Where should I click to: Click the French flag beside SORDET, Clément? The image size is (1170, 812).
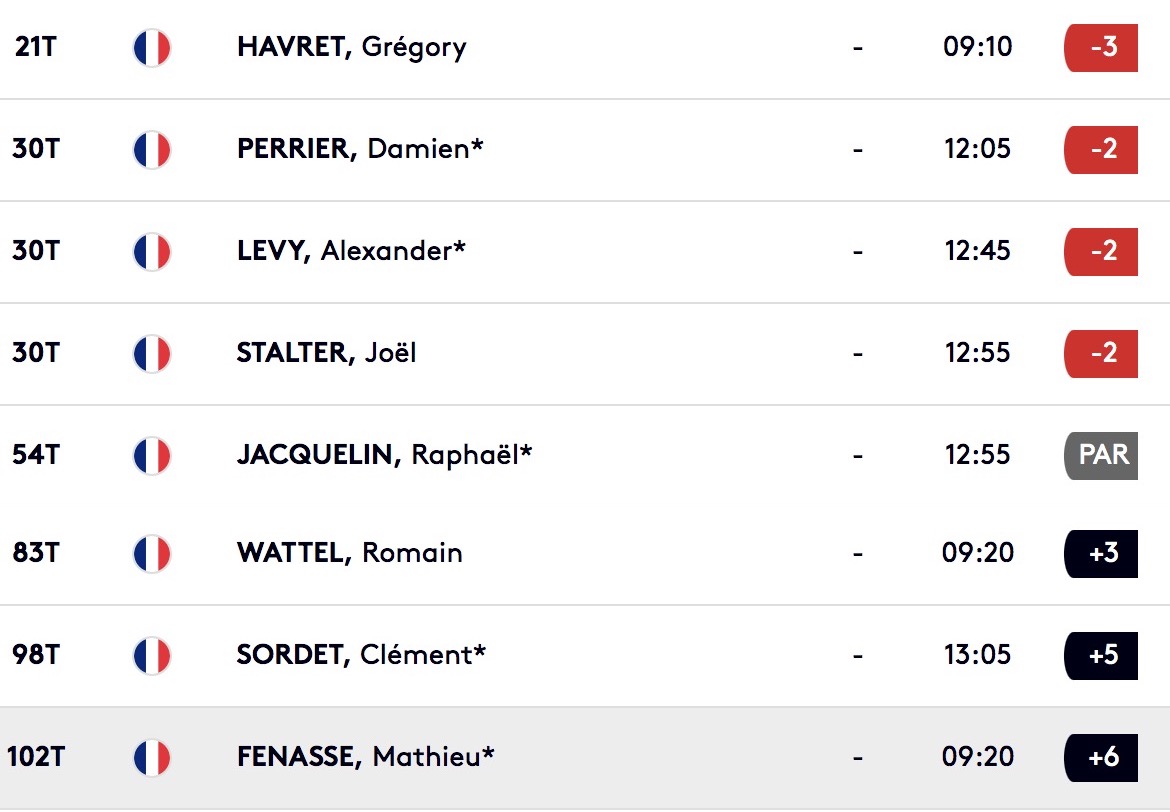click(152, 655)
